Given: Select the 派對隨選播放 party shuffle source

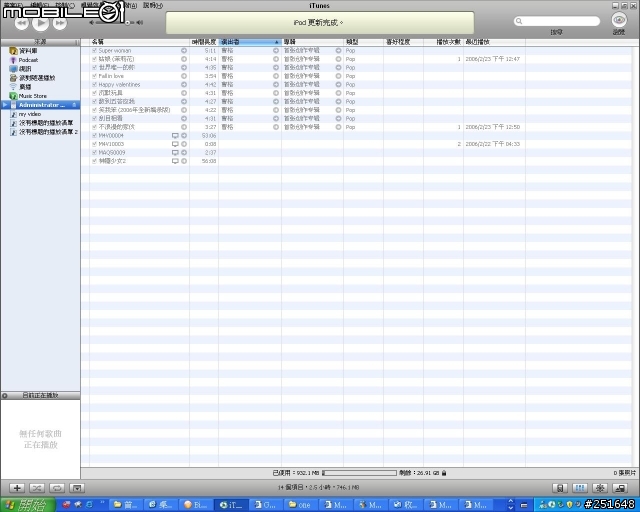Looking at the screenshot, I should pyautogui.click(x=37, y=78).
